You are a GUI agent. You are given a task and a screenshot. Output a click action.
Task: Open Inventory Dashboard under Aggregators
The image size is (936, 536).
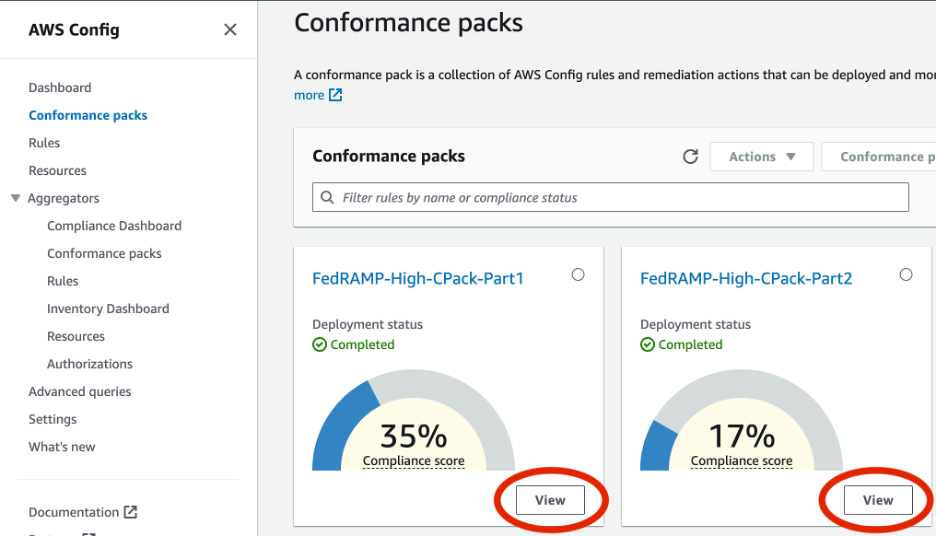tap(108, 309)
